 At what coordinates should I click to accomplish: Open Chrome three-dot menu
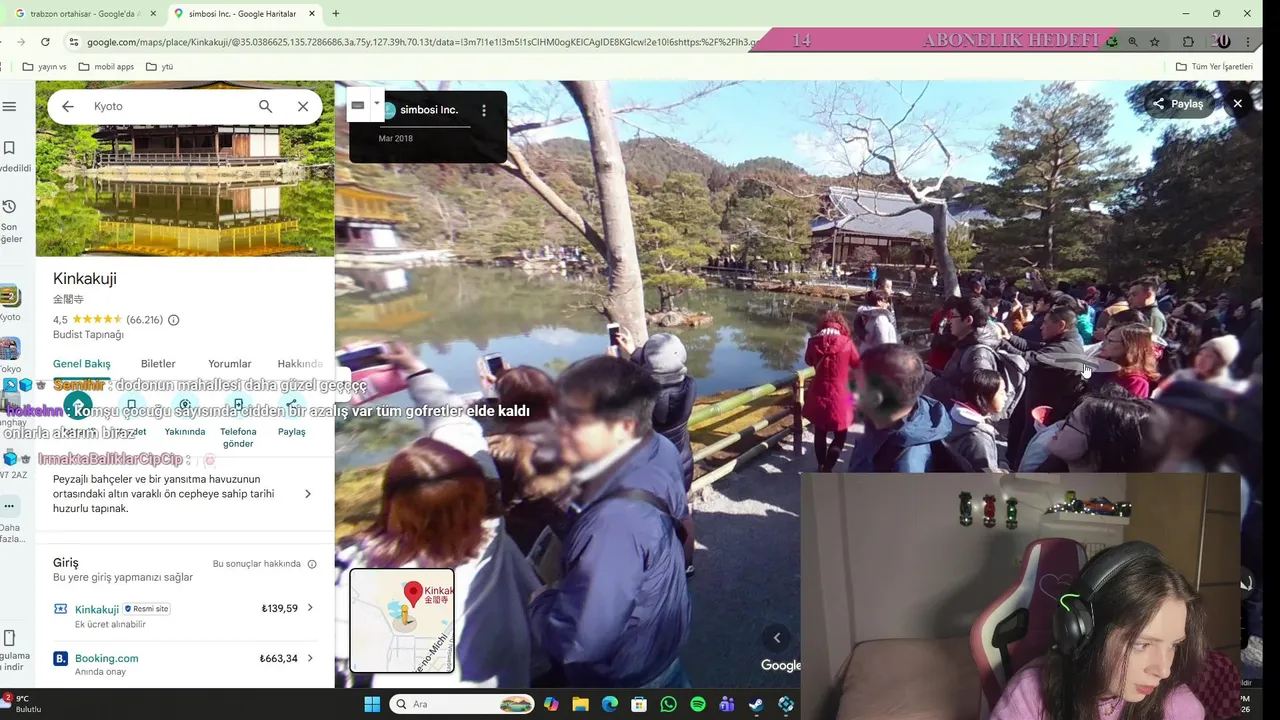[x=1249, y=42]
